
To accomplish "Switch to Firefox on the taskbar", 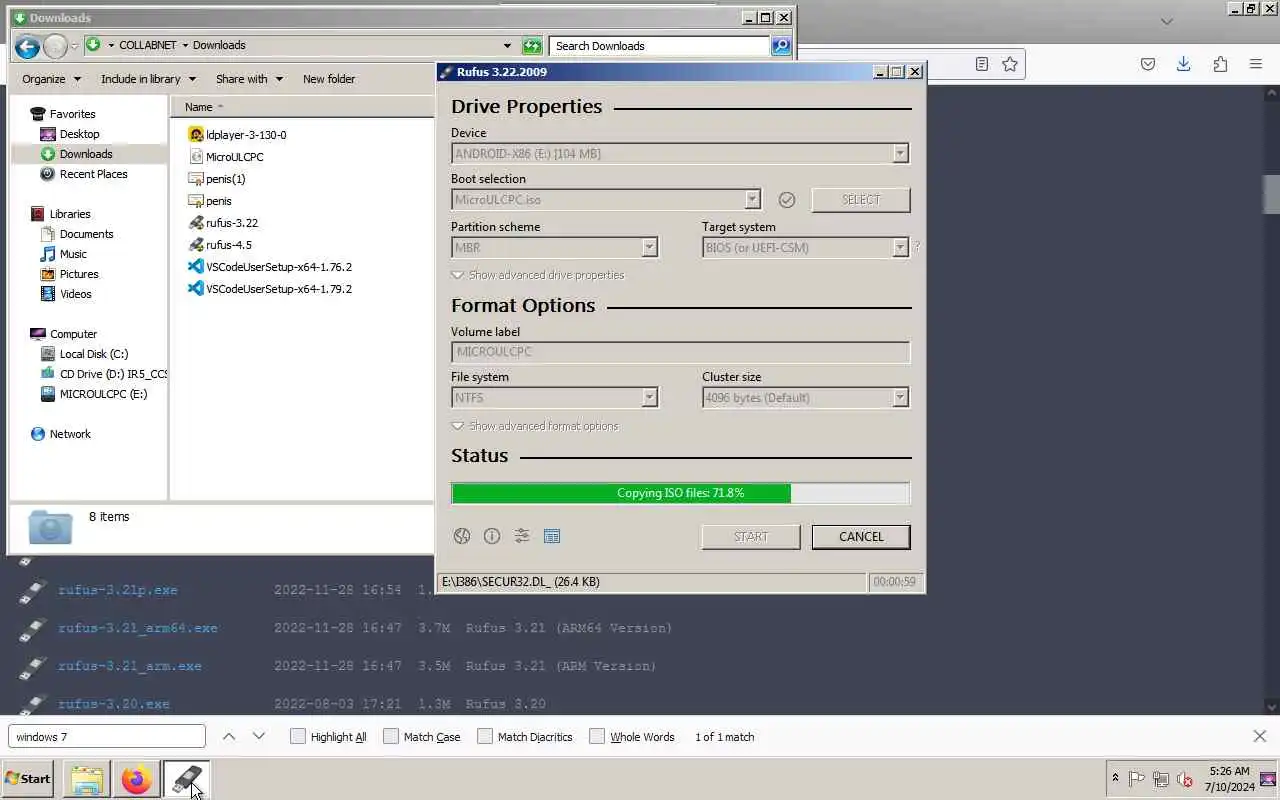I will point(137,779).
